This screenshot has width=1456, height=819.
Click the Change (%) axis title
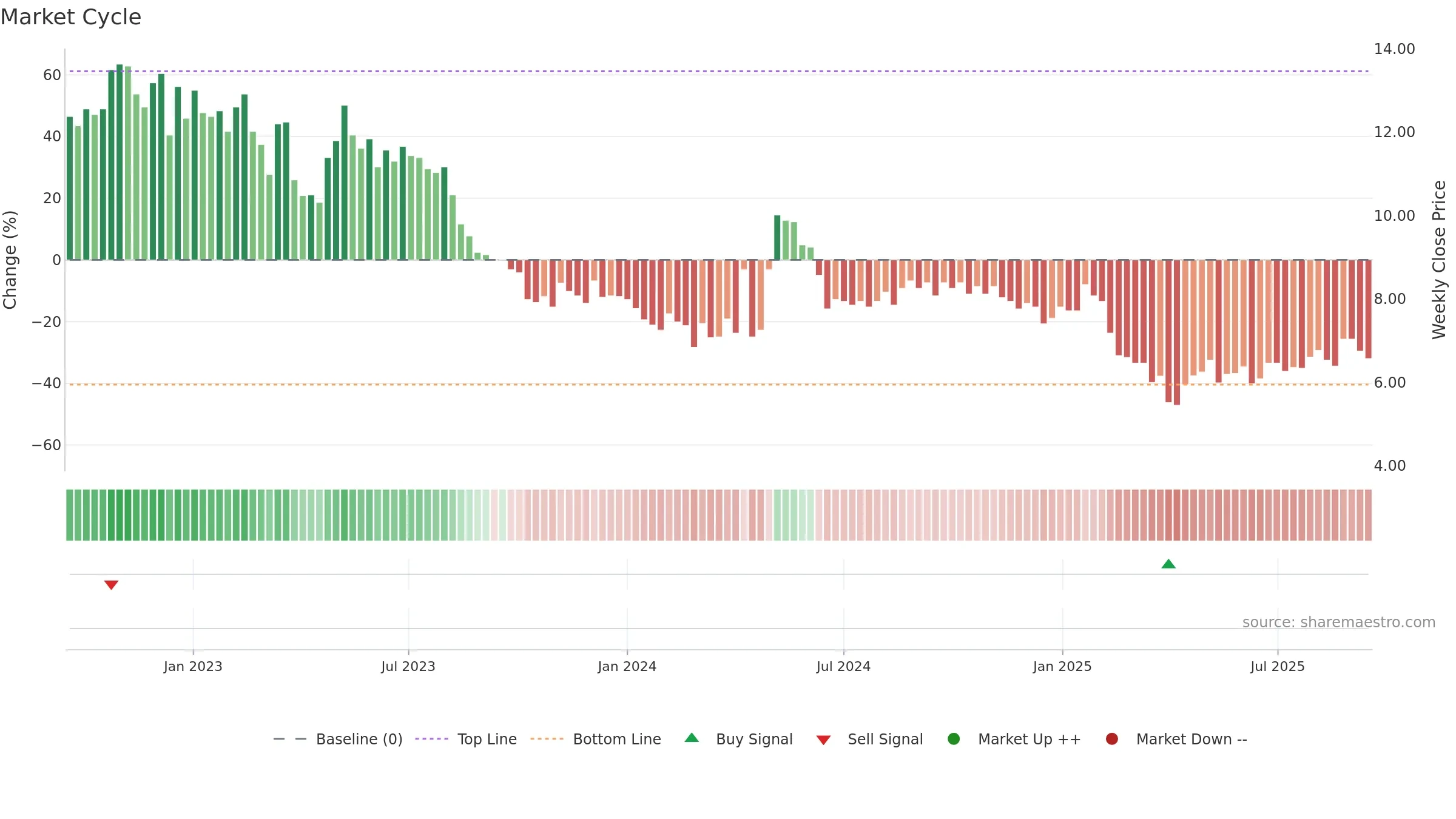coord(10,260)
